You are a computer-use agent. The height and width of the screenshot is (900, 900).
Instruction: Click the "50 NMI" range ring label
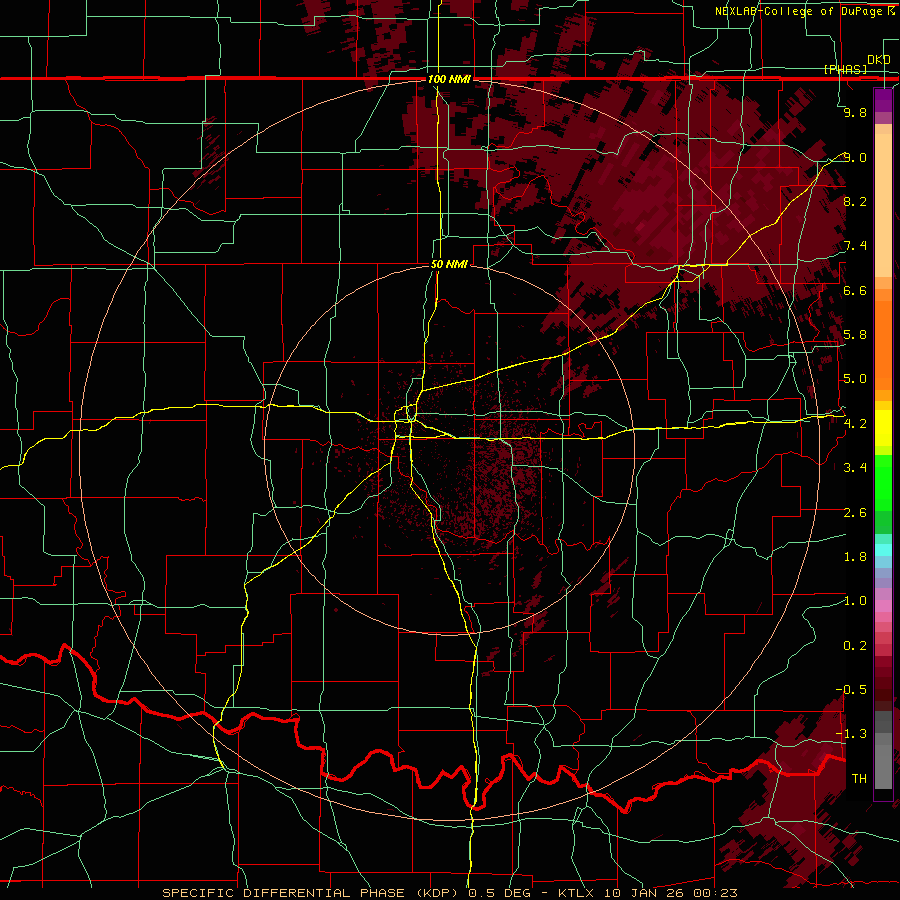click(x=449, y=264)
